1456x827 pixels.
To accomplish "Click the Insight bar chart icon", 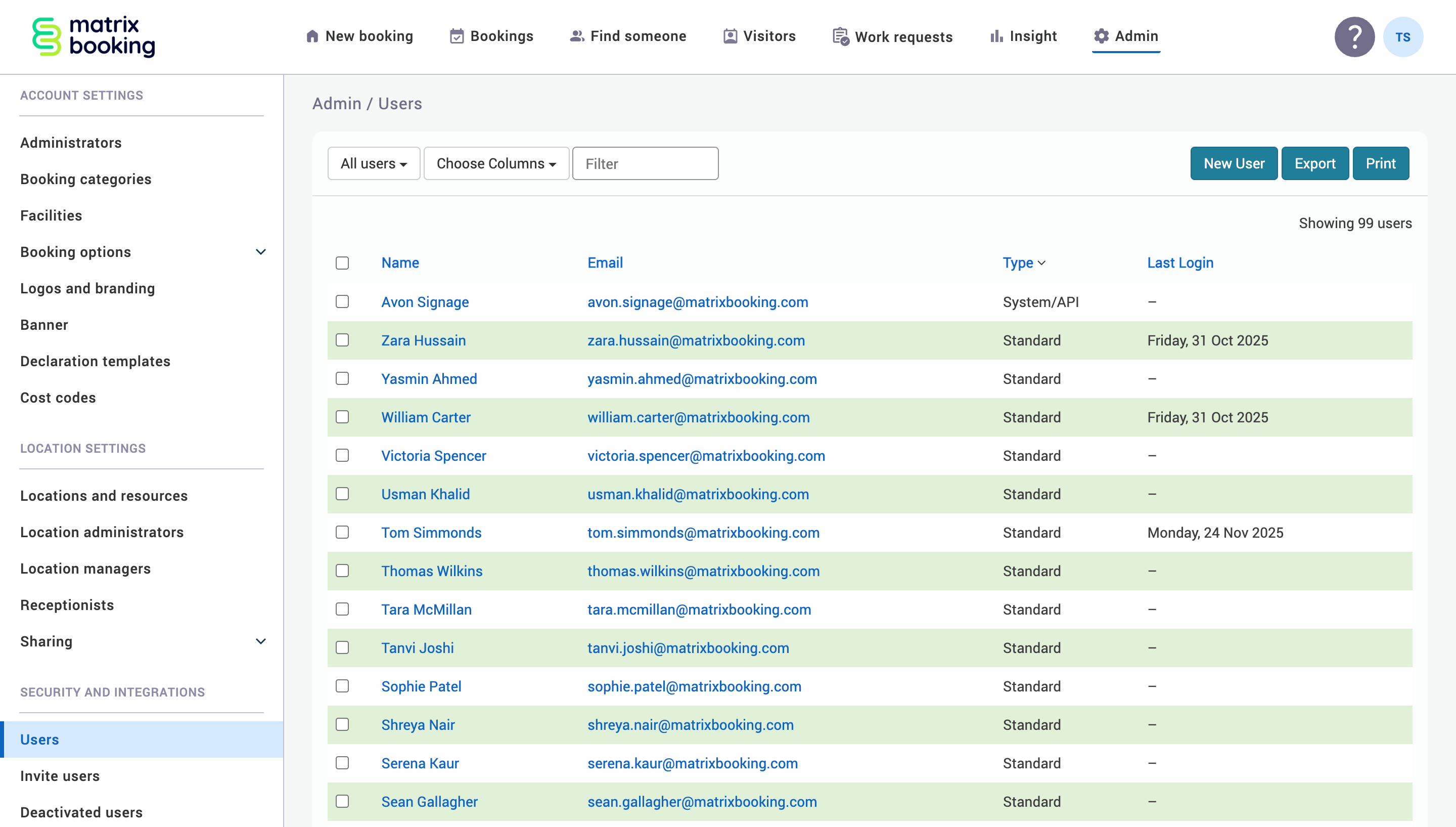I will click(x=996, y=36).
